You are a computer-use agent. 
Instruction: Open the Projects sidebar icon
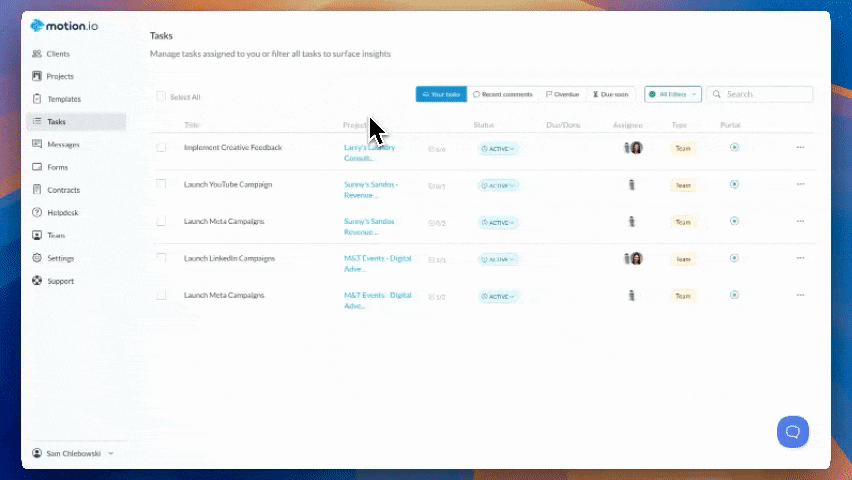[x=37, y=76]
